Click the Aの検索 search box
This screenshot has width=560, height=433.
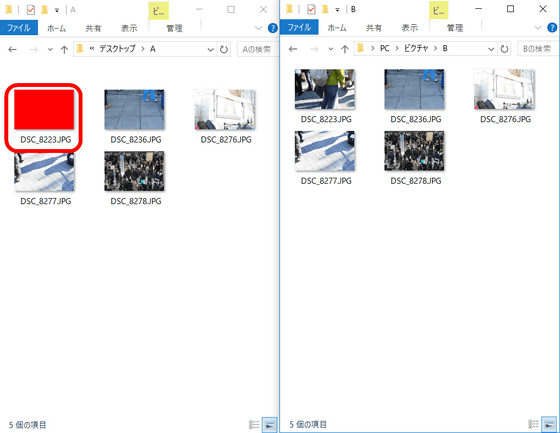point(258,49)
